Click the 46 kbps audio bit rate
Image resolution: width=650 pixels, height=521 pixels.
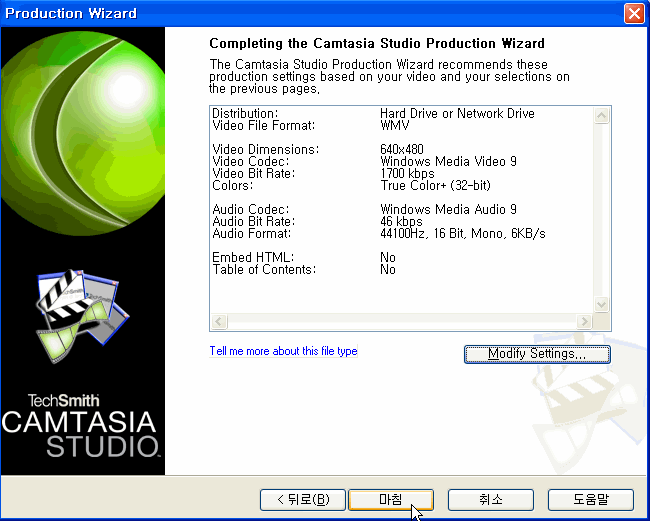point(401,221)
